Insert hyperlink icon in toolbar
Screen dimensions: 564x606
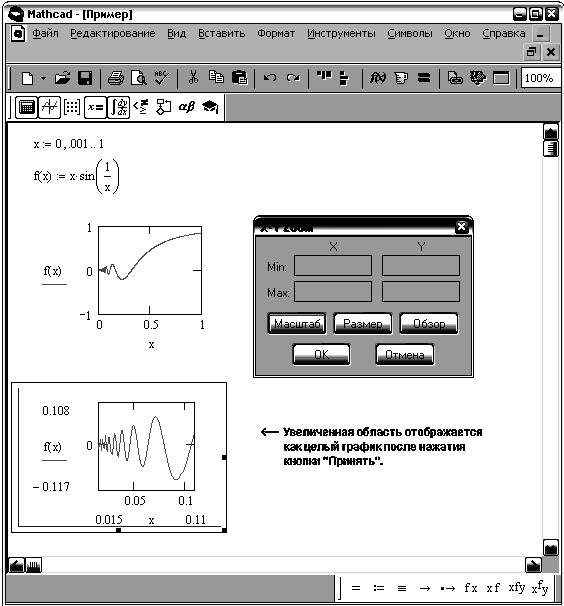pyautogui.click(x=455, y=78)
